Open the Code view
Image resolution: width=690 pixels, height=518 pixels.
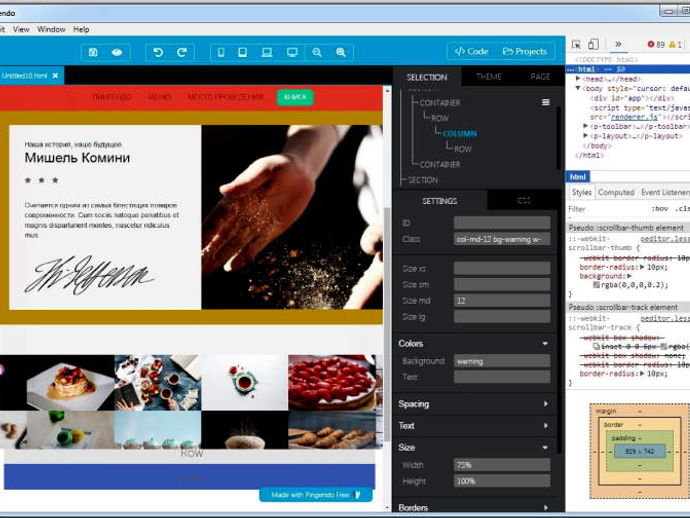coord(471,51)
